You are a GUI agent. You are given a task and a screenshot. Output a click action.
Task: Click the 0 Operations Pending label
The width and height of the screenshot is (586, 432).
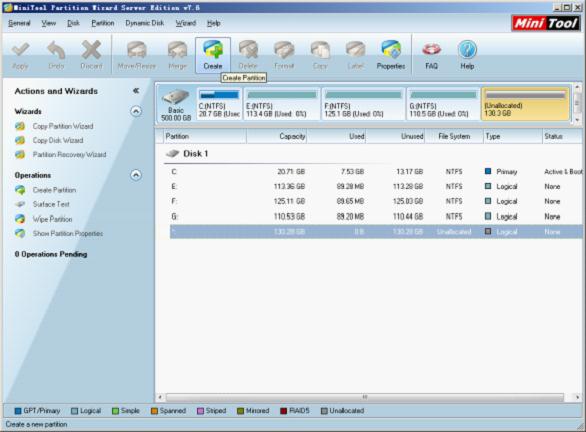point(51,254)
